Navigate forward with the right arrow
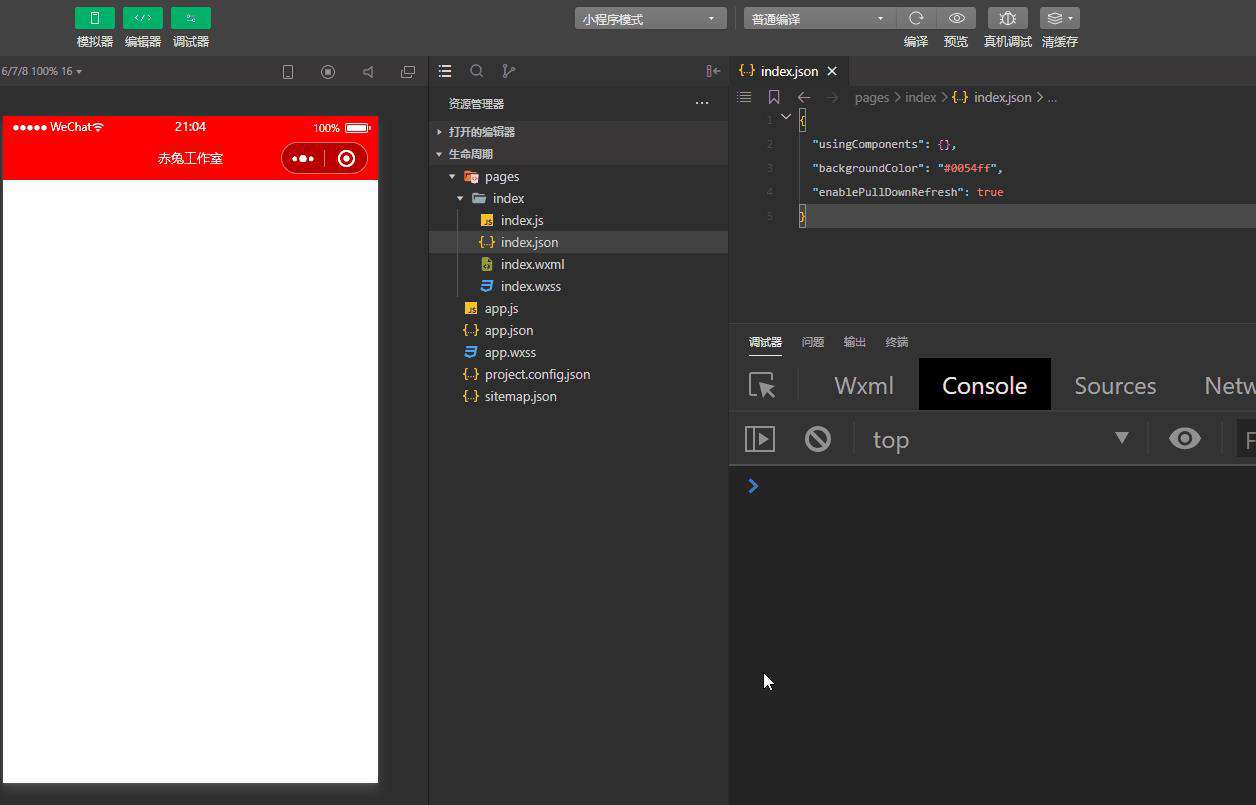Viewport: 1256px width, 805px height. tap(833, 97)
